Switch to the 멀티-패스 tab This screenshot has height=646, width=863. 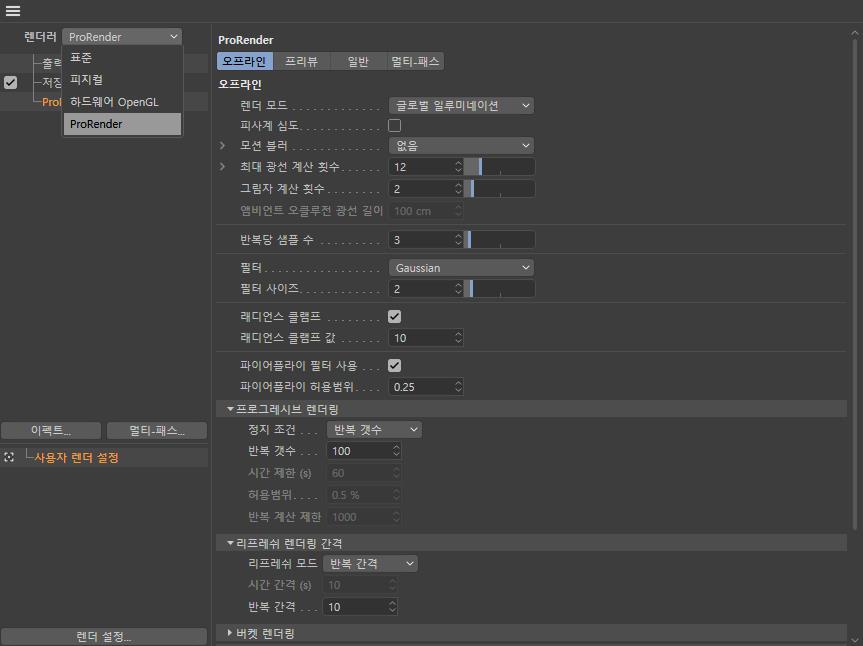(x=415, y=61)
